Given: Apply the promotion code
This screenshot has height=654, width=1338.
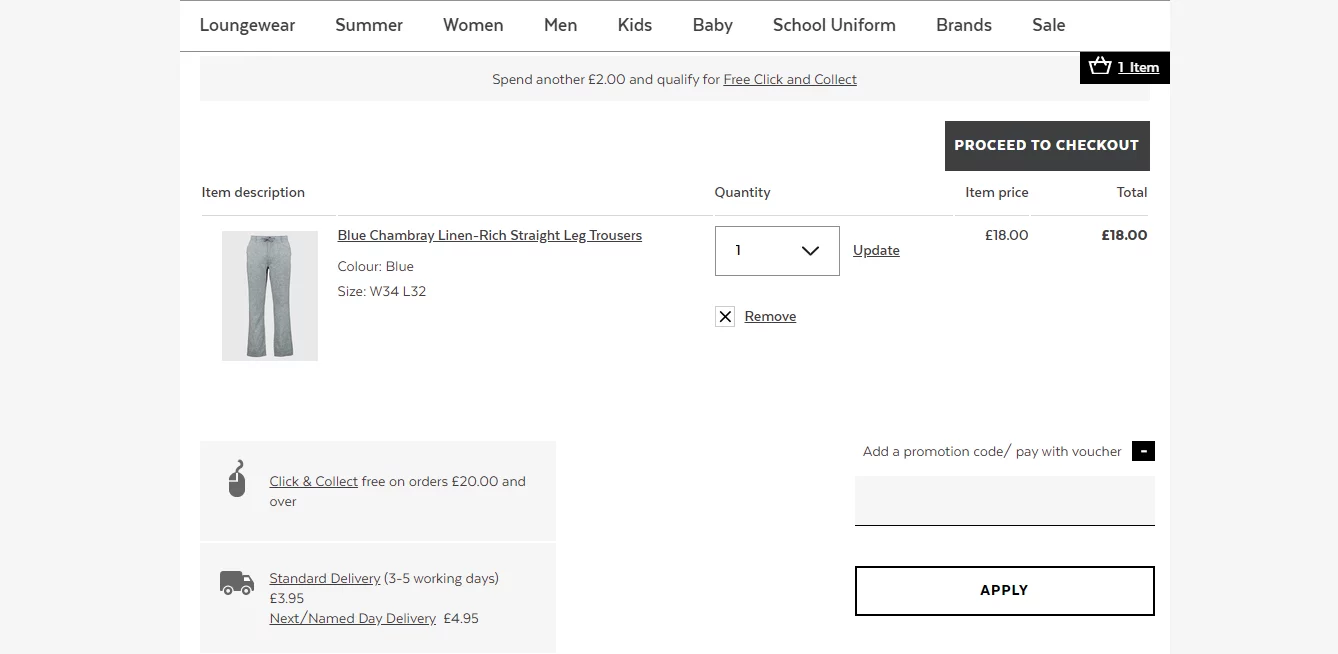Looking at the screenshot, I should pyautogui.click(x=1005, y=591).
